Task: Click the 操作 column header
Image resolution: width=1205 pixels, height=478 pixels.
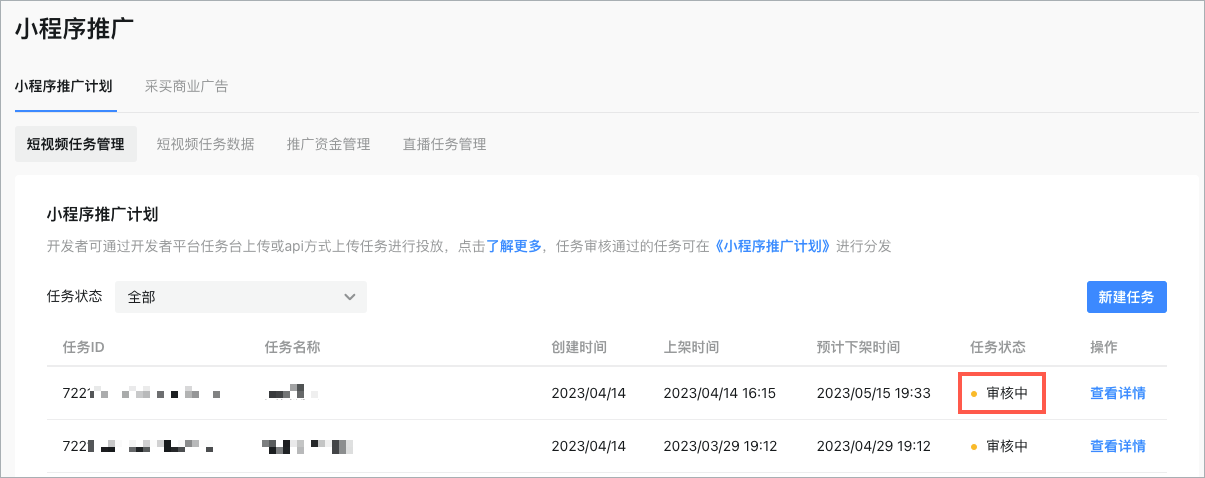Action: pyautogui.click(x=1103, y=347)
